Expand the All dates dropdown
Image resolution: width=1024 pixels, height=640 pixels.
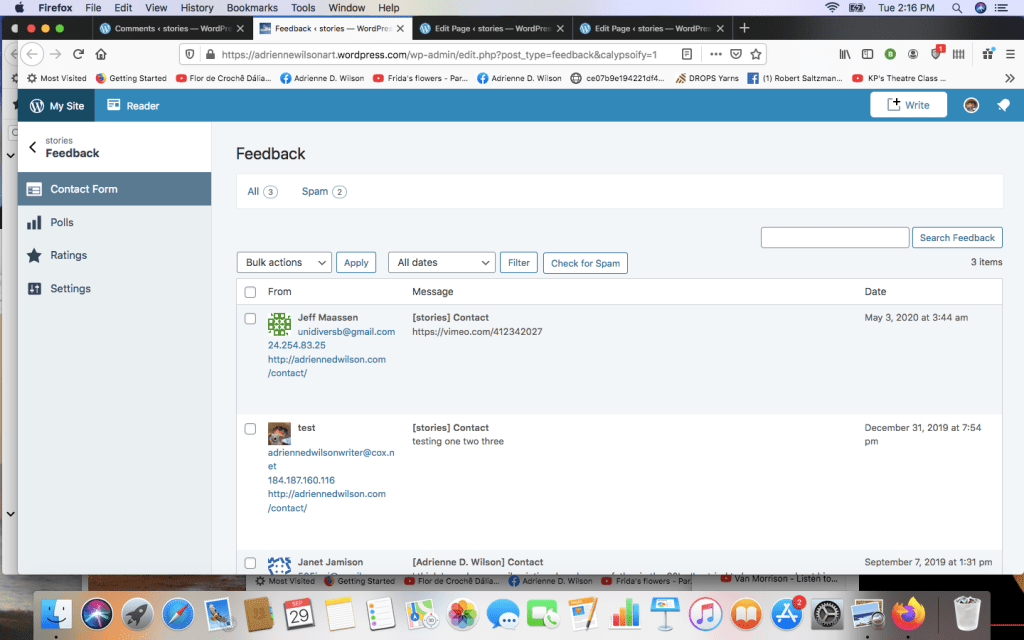coord(441,263)
